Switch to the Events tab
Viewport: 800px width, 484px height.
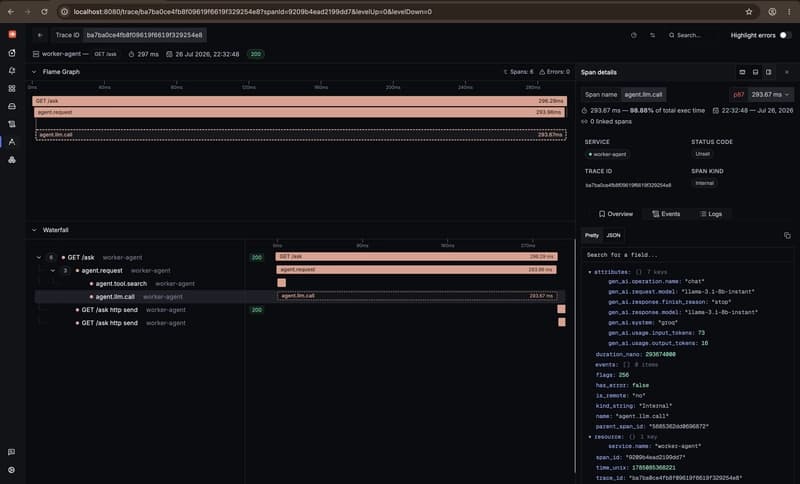pos(666,214)
